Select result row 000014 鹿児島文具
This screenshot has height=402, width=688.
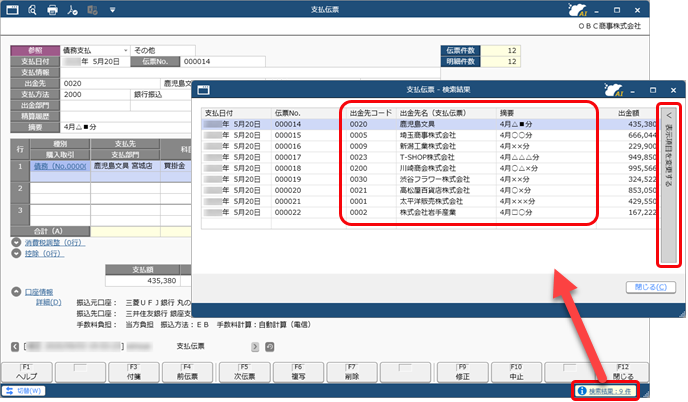pyautogui.click(x=430, y=124)
